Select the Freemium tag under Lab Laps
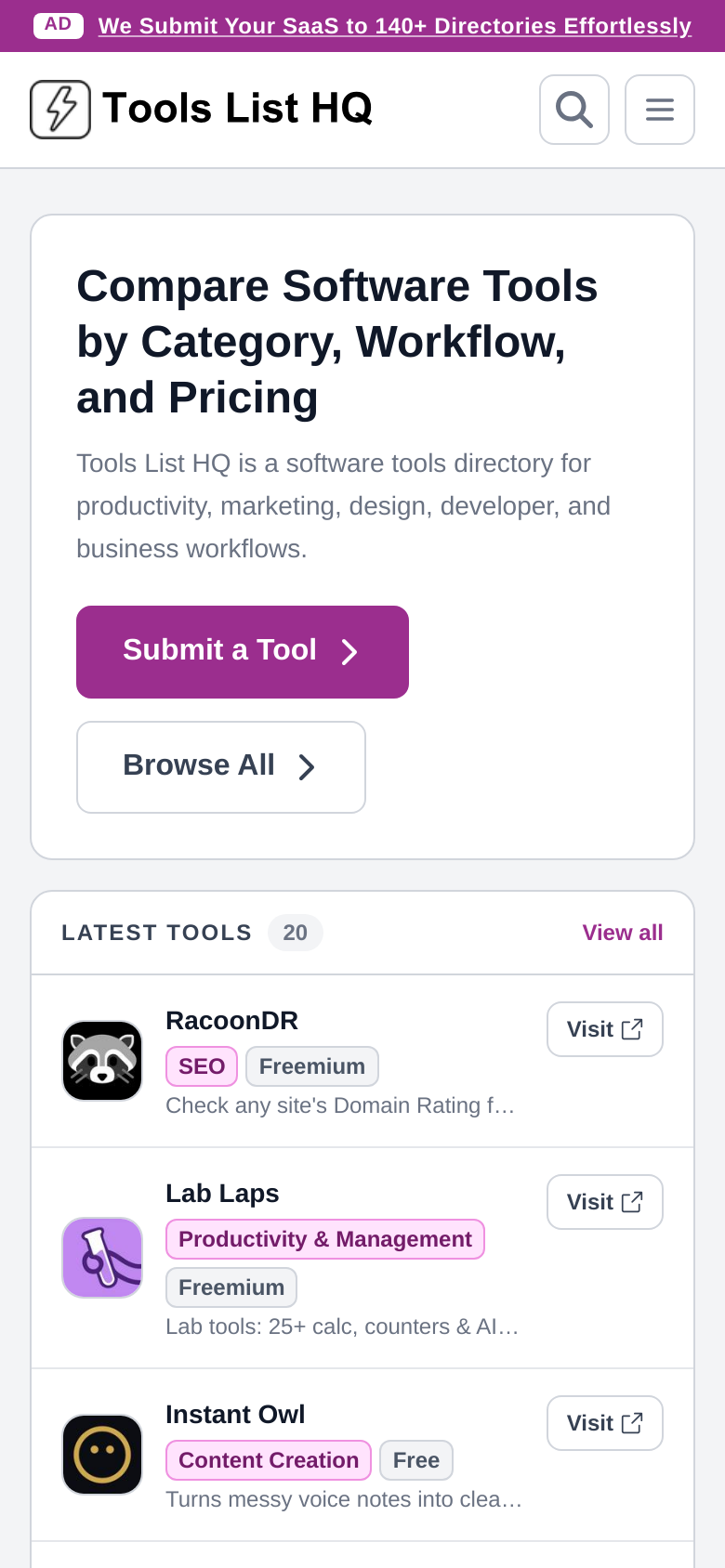The width and height of the screenshot is (725, 1568). tap(231, 1287)
